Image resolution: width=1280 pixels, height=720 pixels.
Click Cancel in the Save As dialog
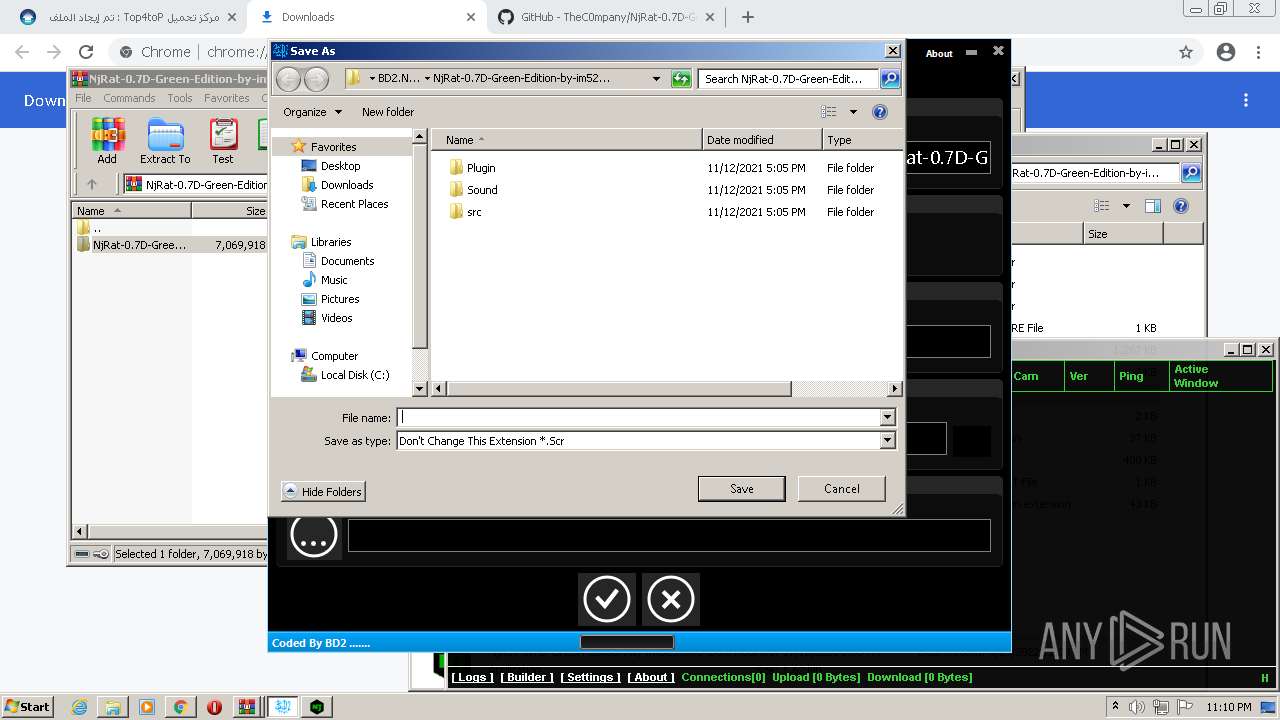click(x=841, y=489)
